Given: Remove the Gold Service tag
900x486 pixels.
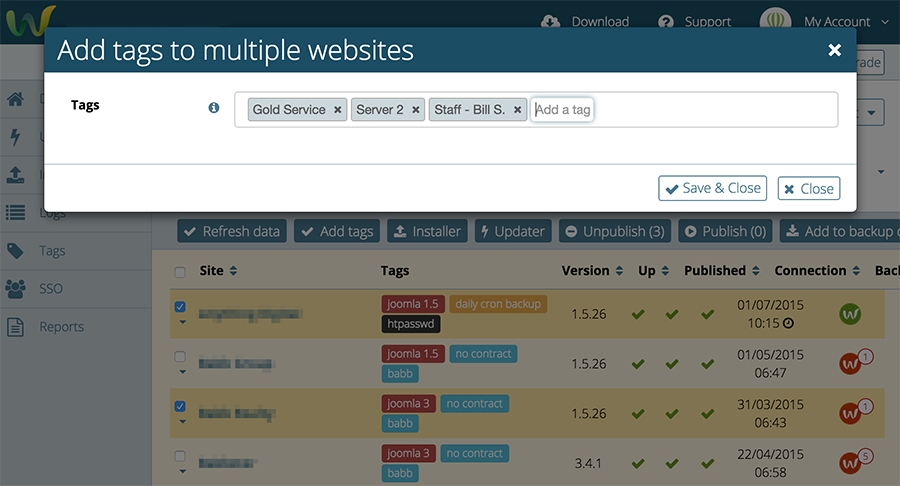Looking at the screenshot, I should coord(338,110).
